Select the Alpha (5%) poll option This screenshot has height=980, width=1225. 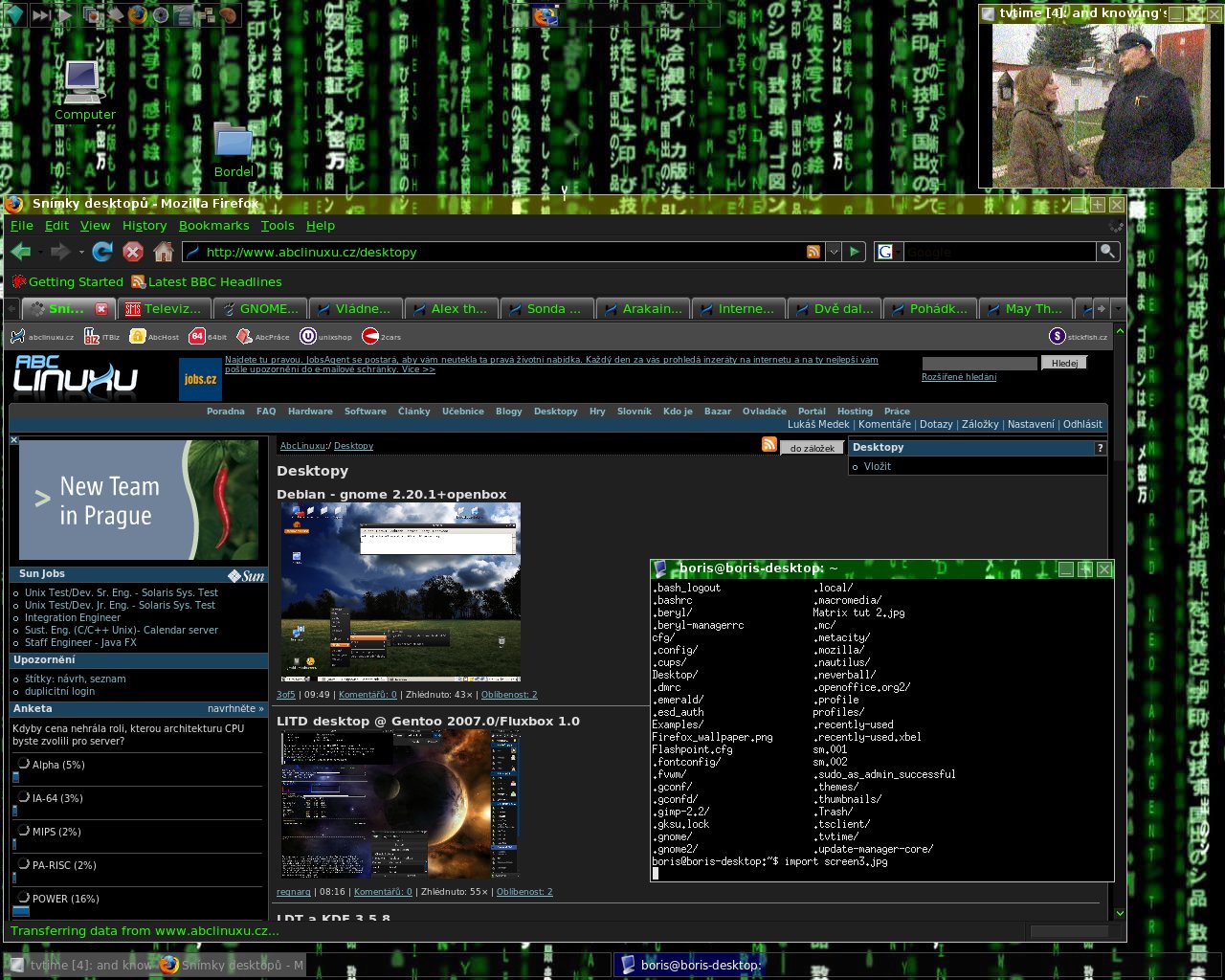click(x=23, y=764)
